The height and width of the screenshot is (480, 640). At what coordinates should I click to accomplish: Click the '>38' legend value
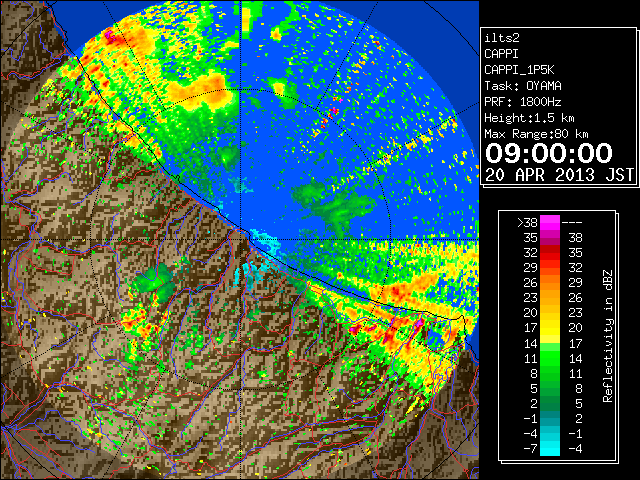pyautogui.click(x=527, y=222)
